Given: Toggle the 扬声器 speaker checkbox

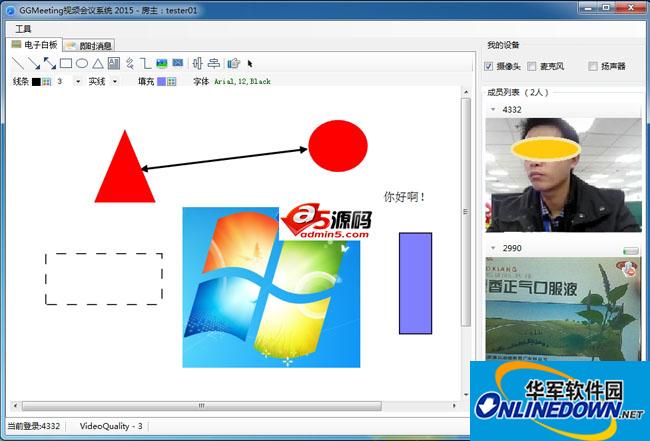Looking at the screenshot, I should (x=593, y=66).
